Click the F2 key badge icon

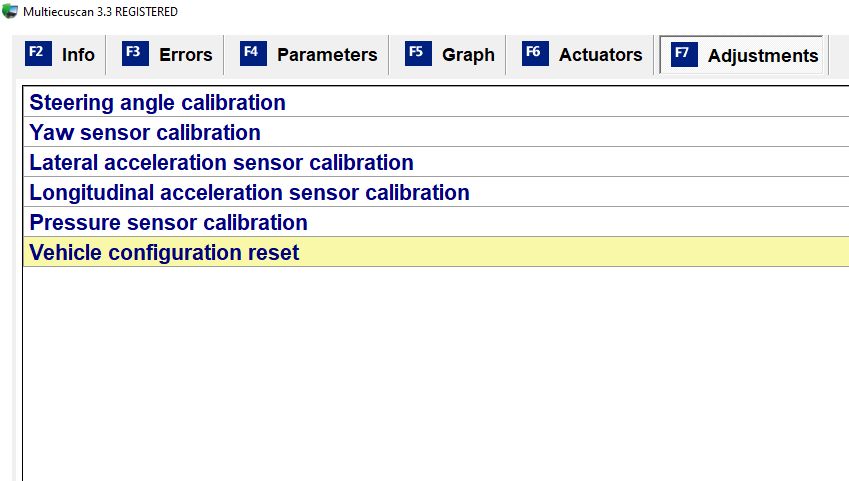tap(37, 53)
